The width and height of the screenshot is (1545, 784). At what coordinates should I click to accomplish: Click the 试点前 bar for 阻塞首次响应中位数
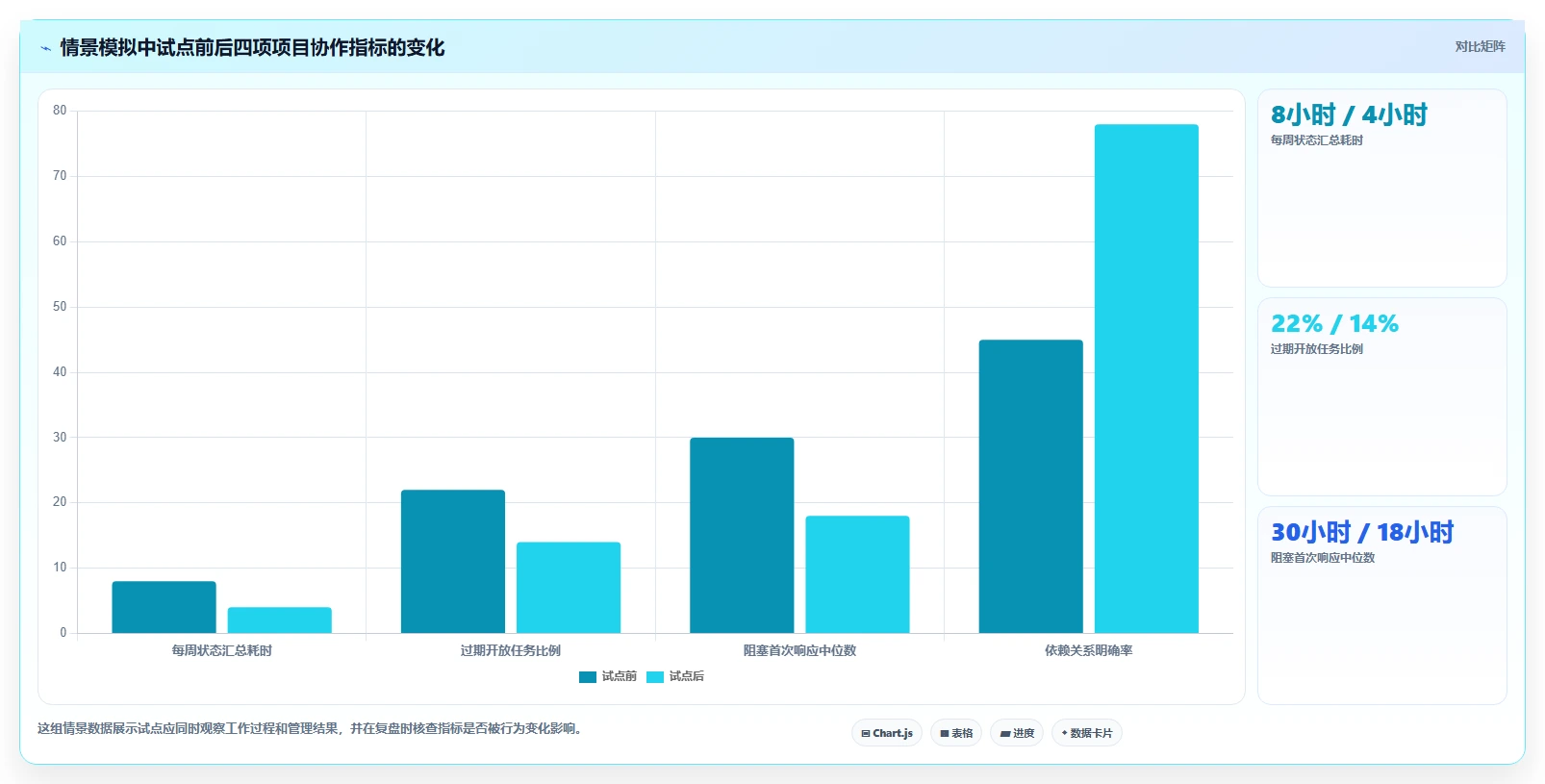(742, 536)
